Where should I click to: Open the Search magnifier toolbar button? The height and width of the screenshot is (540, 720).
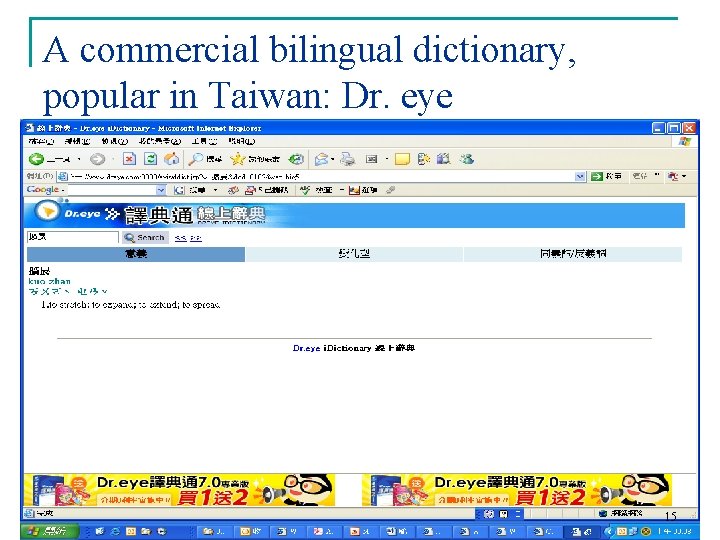pyautogui.click(x=205, y=159)
